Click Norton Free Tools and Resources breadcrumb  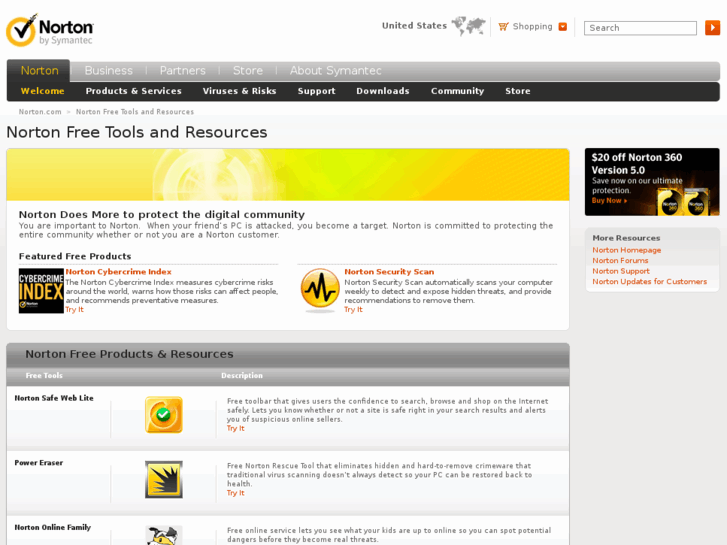coord(135,112)
